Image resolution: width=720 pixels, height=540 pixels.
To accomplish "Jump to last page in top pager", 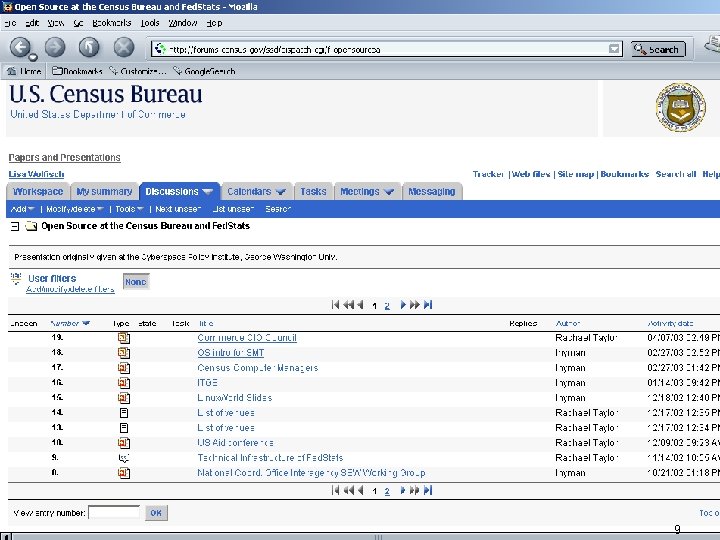I will [428, 305].
